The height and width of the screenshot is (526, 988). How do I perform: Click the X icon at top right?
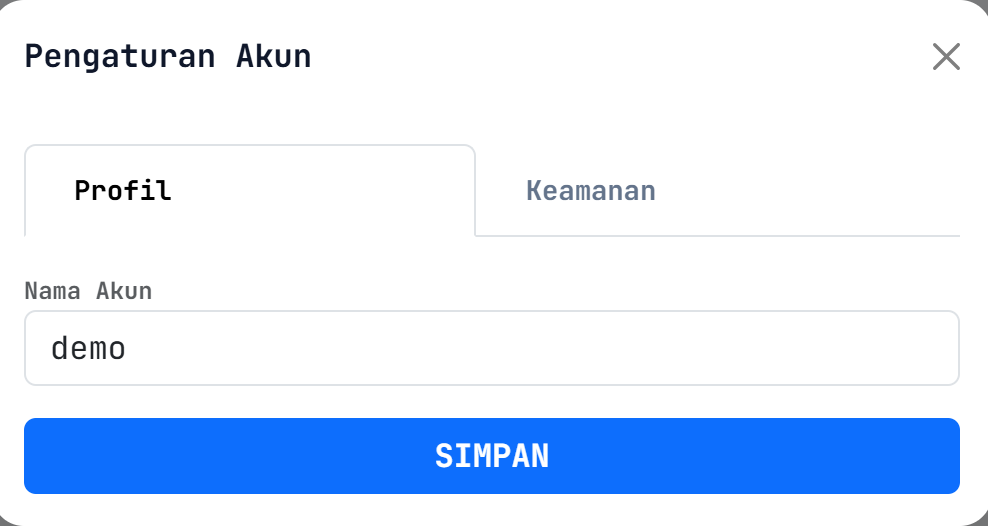point(945,57)
